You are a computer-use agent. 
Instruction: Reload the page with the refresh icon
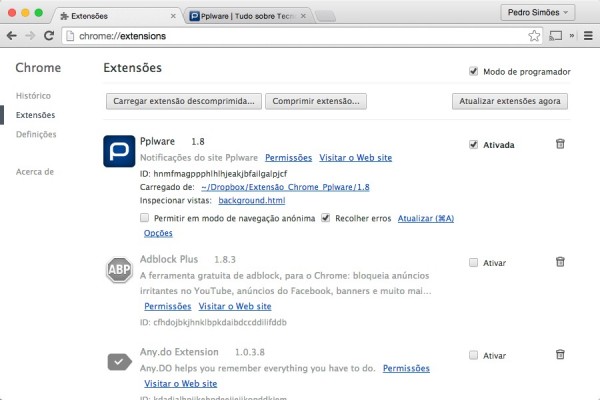tap(49, 36)
